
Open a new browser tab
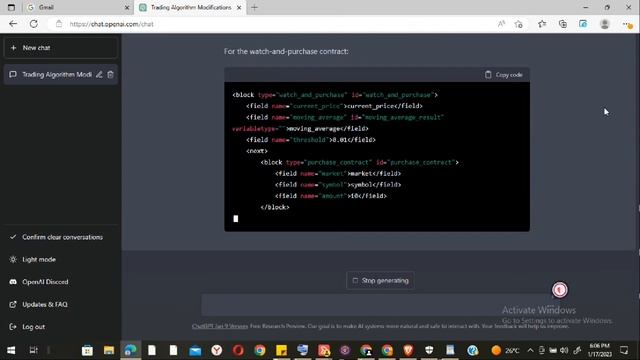point(254,7)
